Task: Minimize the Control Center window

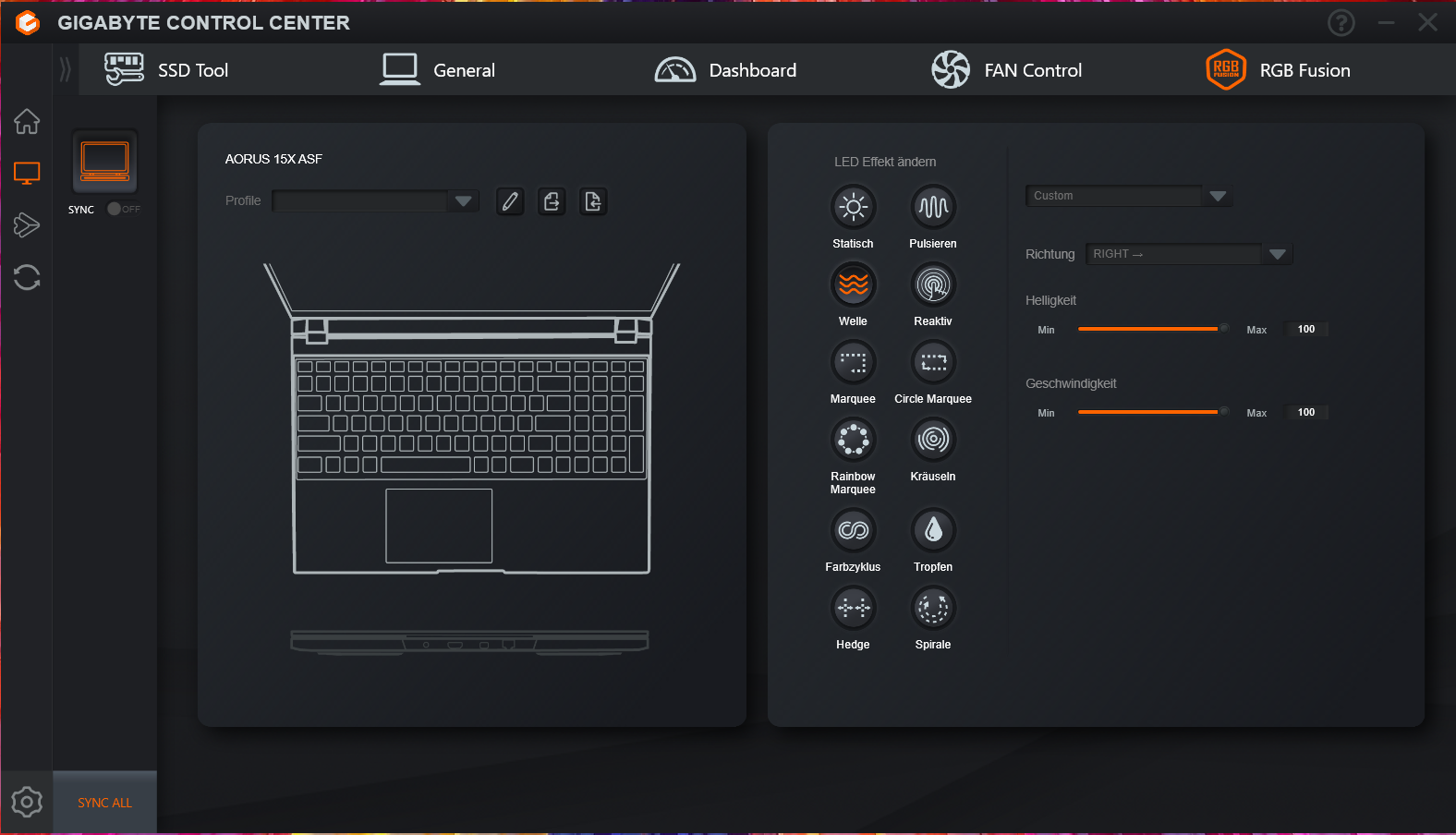Action: tap(1386, 22)
